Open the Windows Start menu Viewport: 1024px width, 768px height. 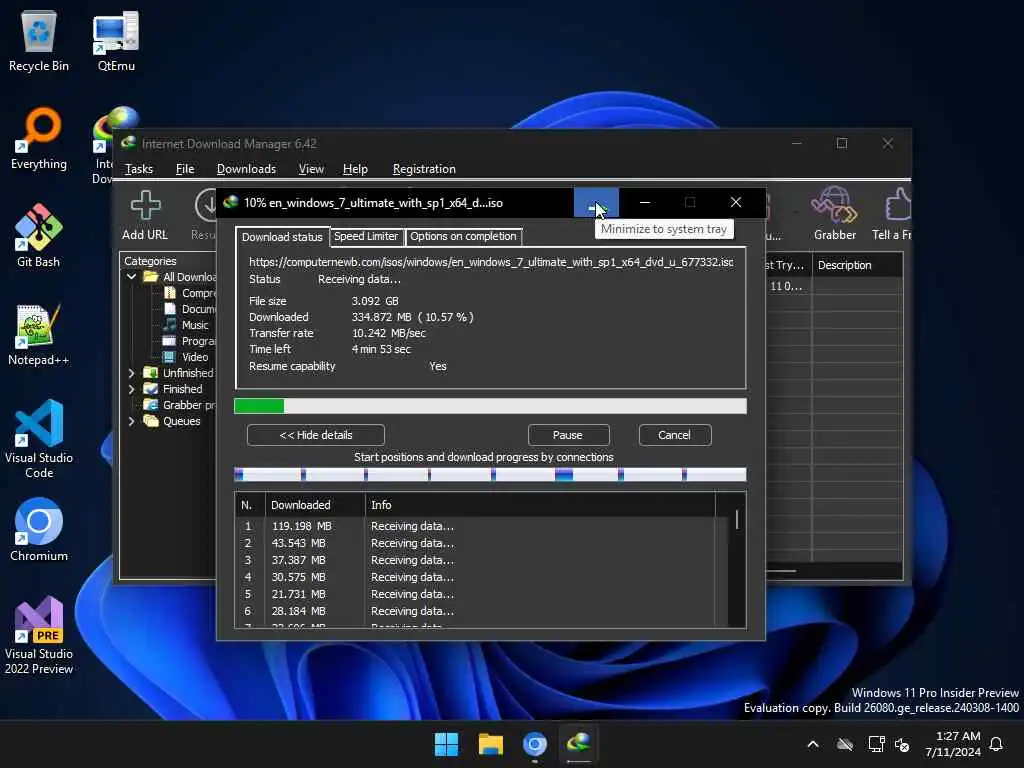(447, 744)
